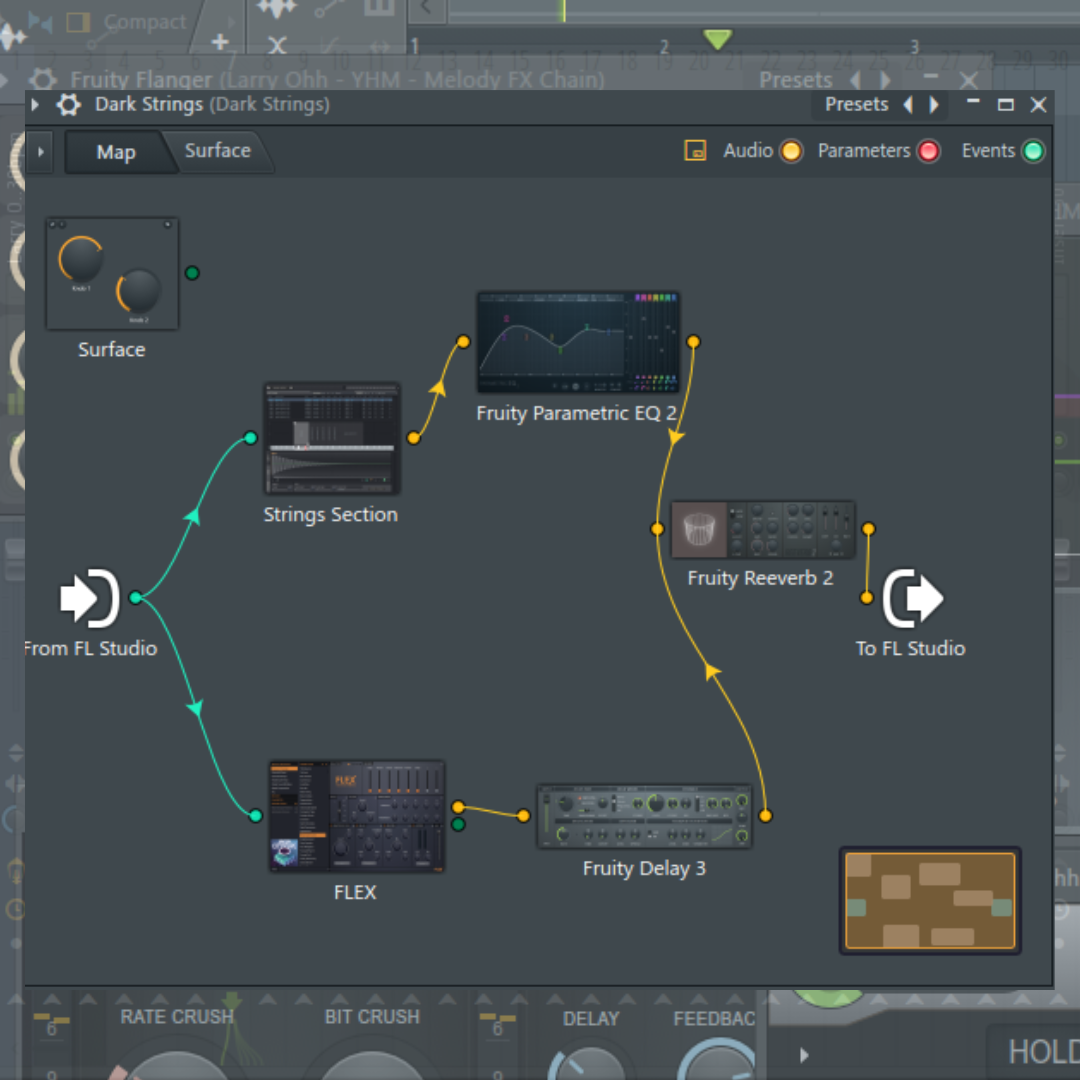Viewport: 1080px width, 1080px height.
Task: Toggle the Parameters connections filter
Action: [x=928, y=151]
